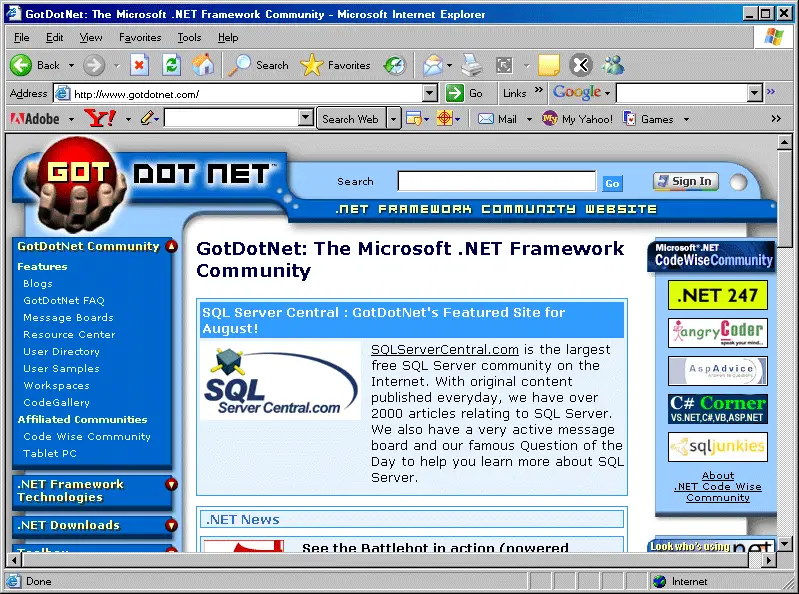Click the blue Go search button
The height and width of the screenshot is (594, 799).
point(612,183)
